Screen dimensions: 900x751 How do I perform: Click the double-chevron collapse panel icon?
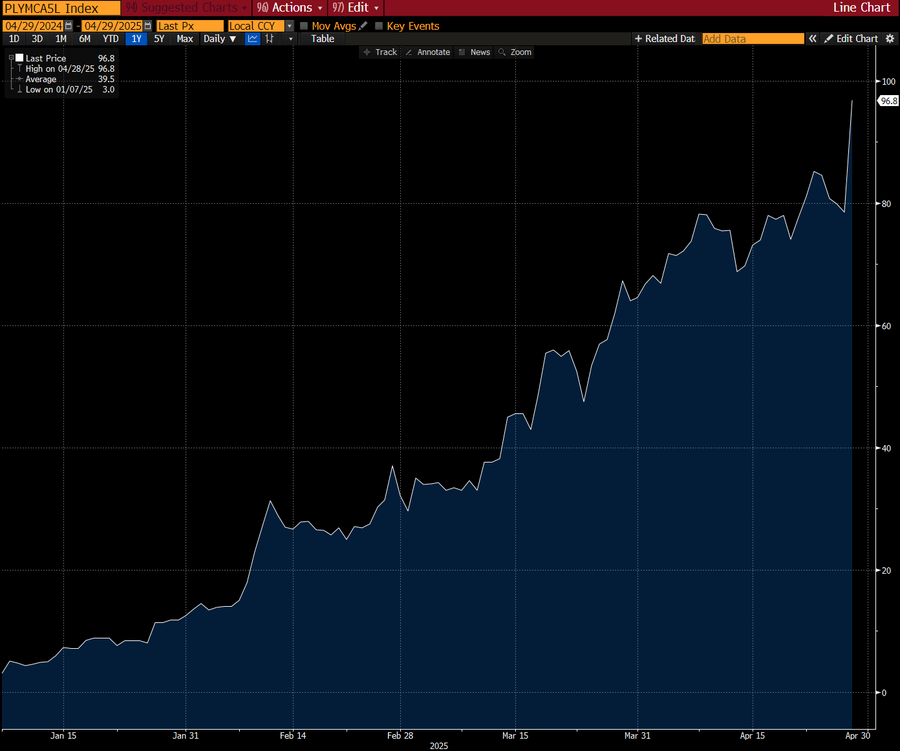(813, 39)
